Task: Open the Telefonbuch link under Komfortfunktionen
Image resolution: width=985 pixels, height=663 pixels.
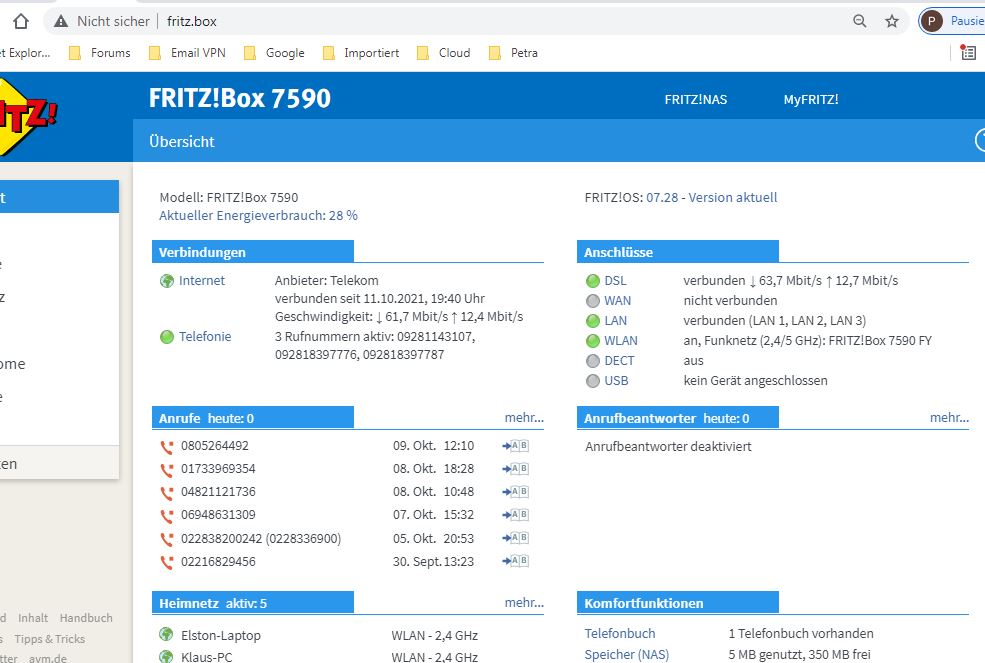Action: (620, 633)
